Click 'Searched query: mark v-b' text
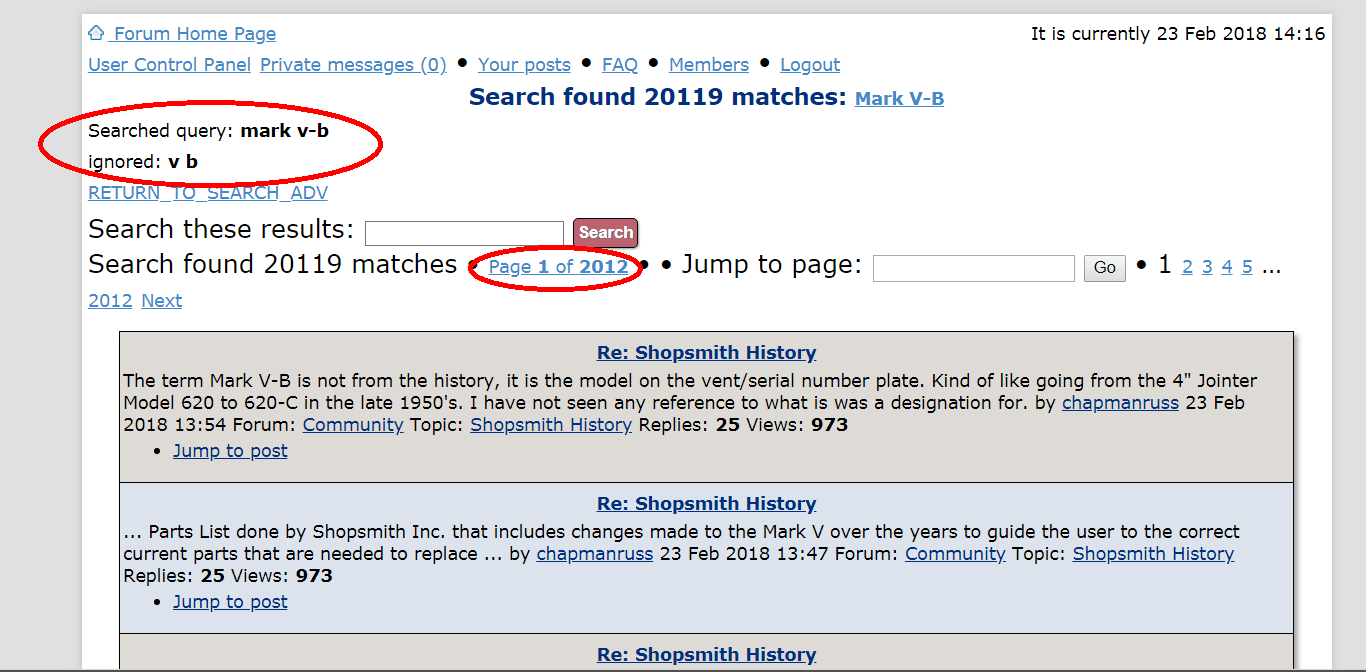Viewport: 1366px width, 672px height. point(208,131)
